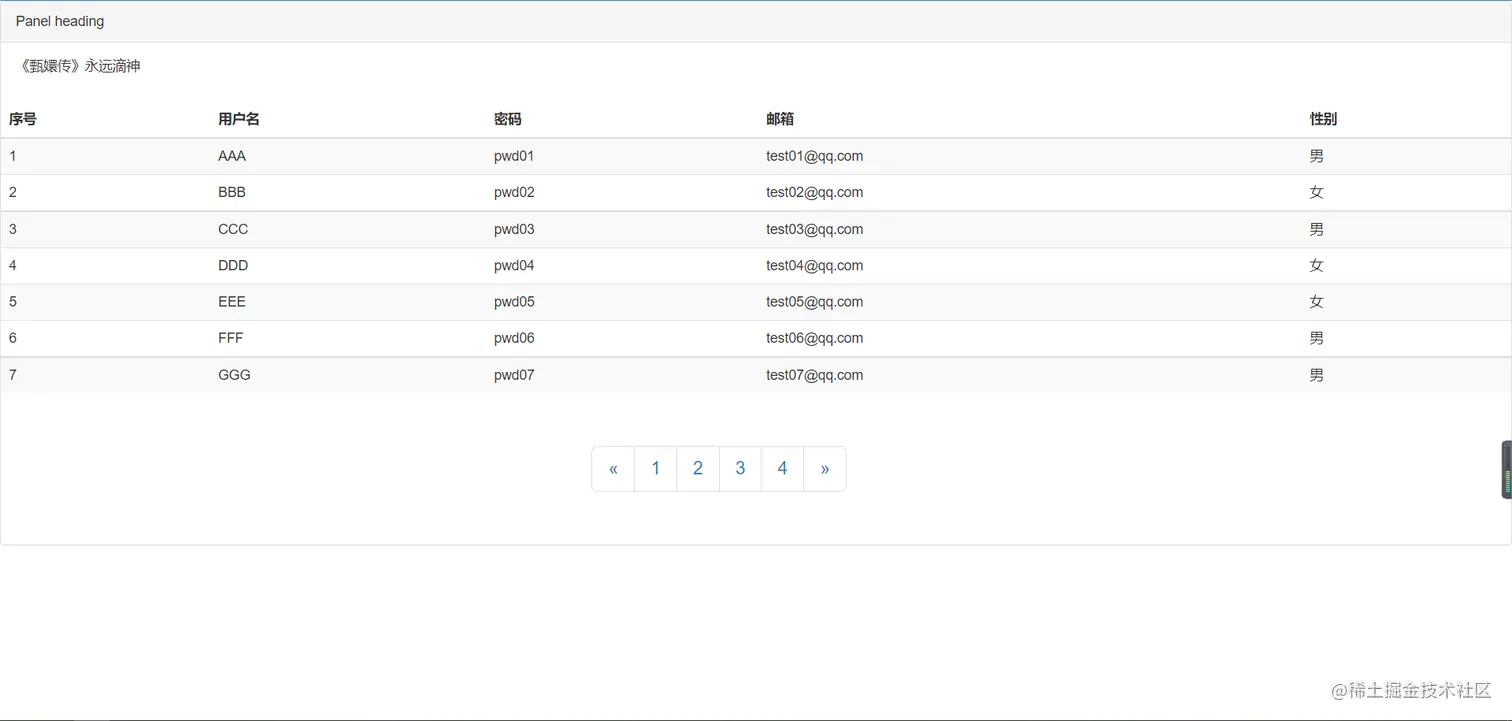This screenshot has height=721, width=1512.
Task: Click the 密码 column header
Action: 508,119
